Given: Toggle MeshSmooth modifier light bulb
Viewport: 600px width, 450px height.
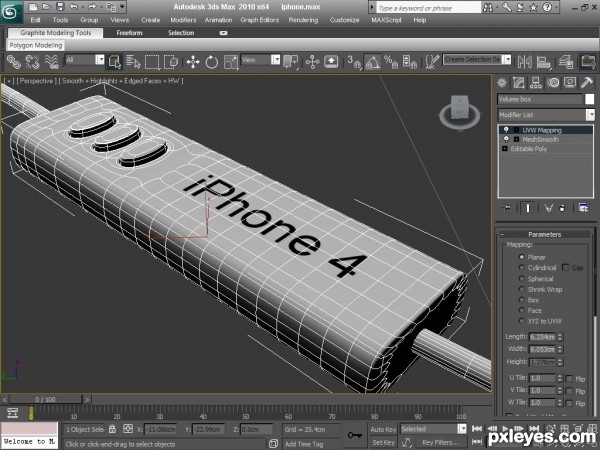Looking at the screenshot, I should point(506,139).
